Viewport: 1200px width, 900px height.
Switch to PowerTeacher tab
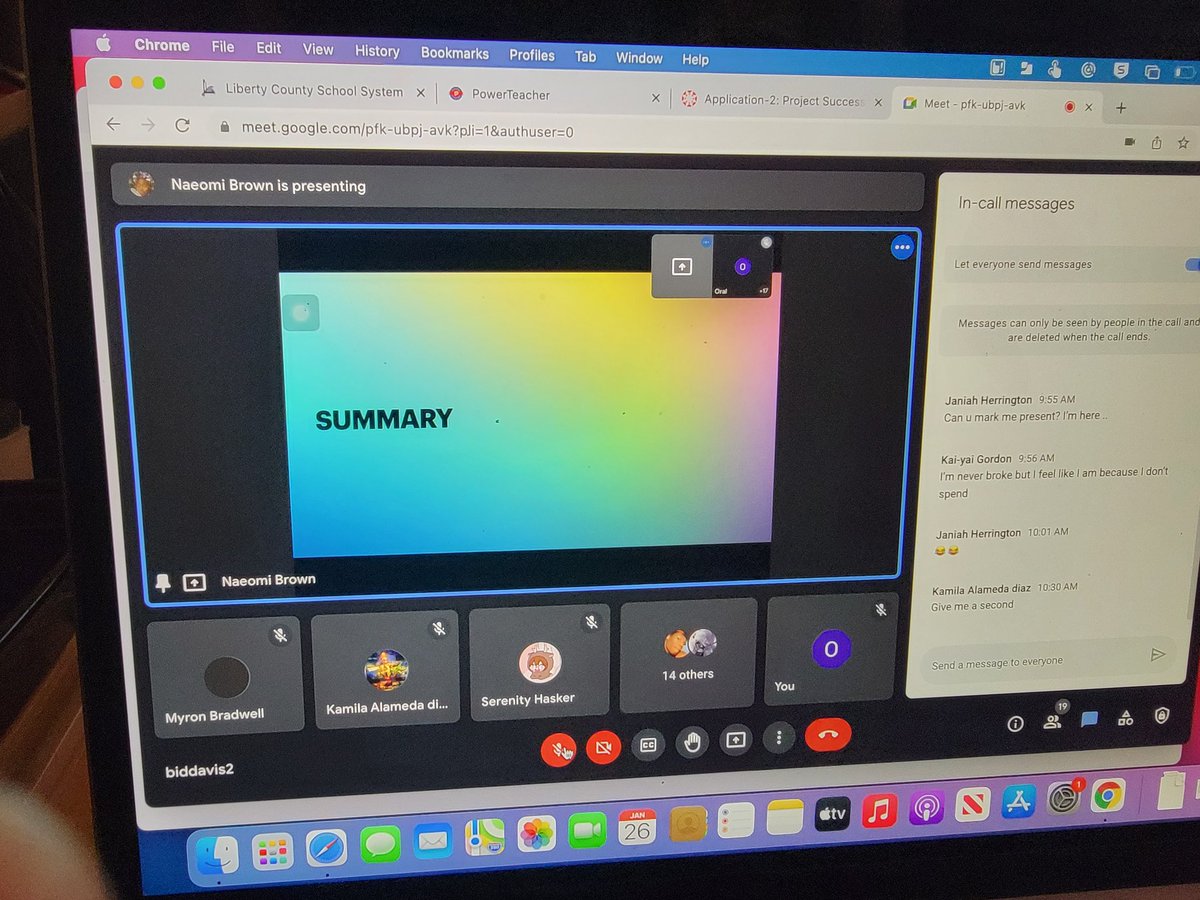[510, 94]
